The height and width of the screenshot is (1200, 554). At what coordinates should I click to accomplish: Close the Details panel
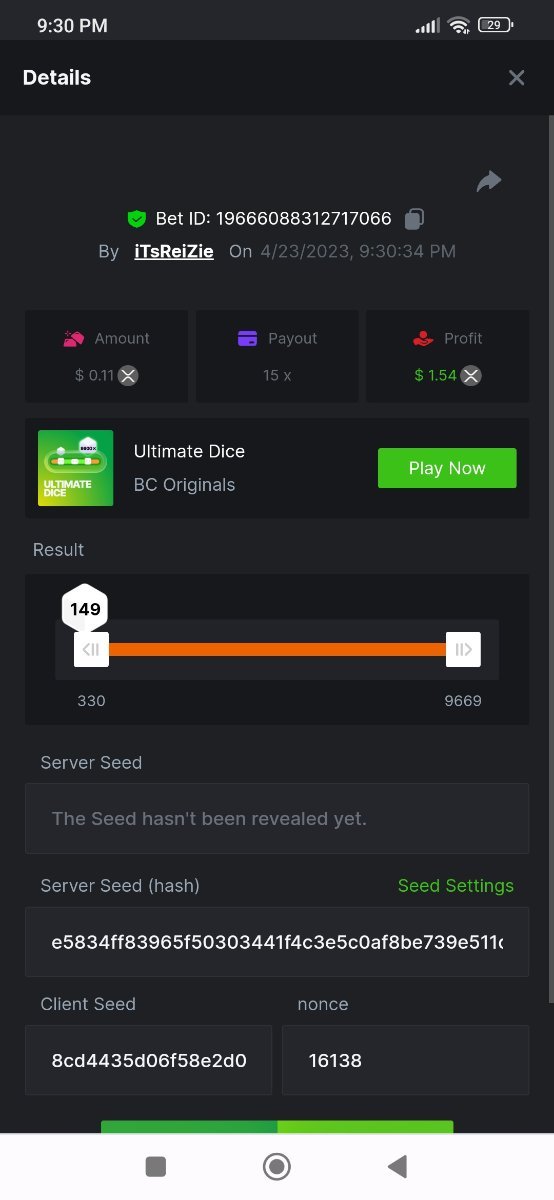[516, 78]
